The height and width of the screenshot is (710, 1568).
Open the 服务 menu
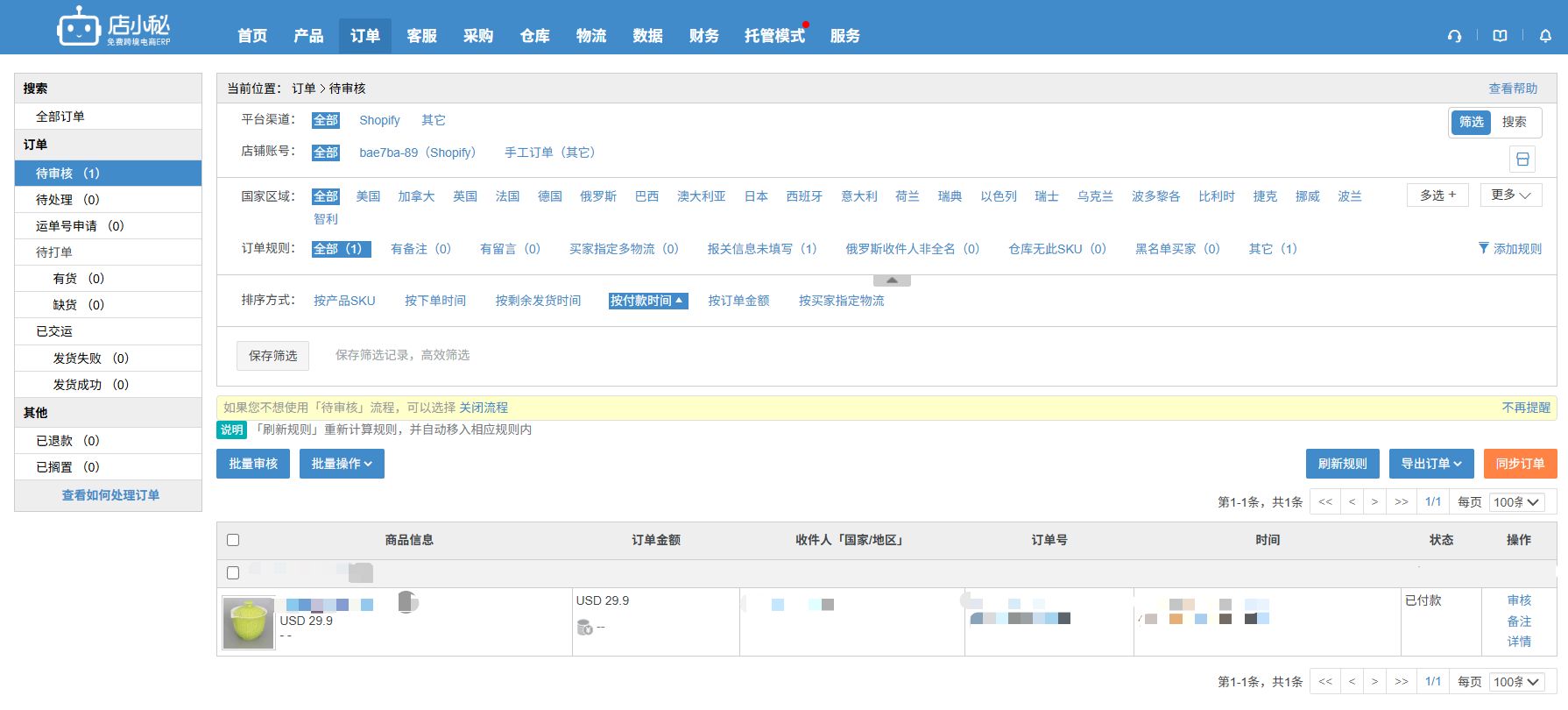845,36
